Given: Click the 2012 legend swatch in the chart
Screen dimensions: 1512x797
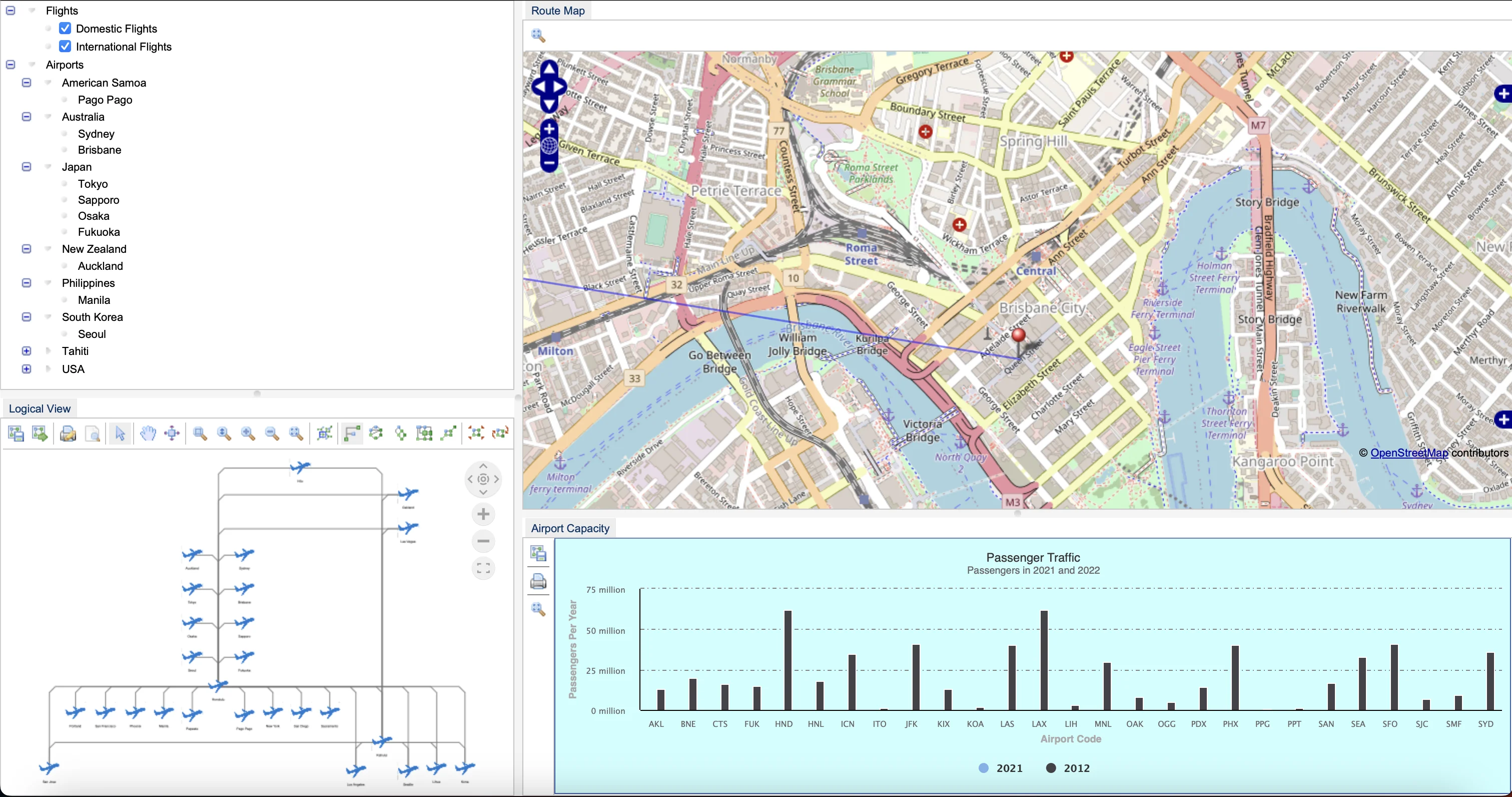Looking at the screenshot, I should [x=1051, y=768].
